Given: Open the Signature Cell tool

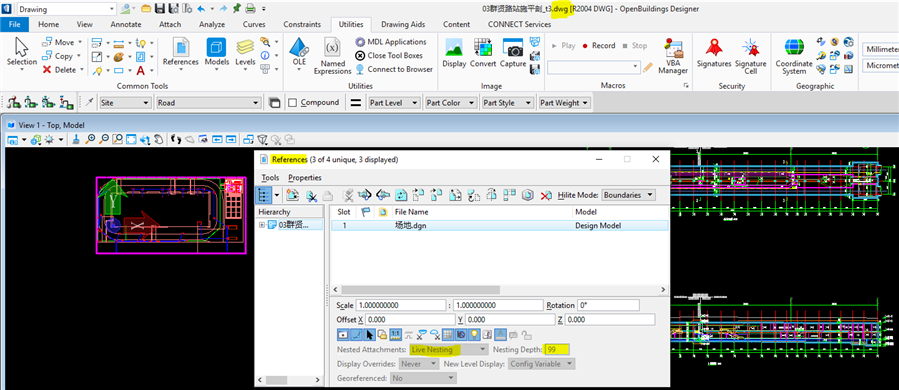Looking at the screenshot, I should pos(751,56).
